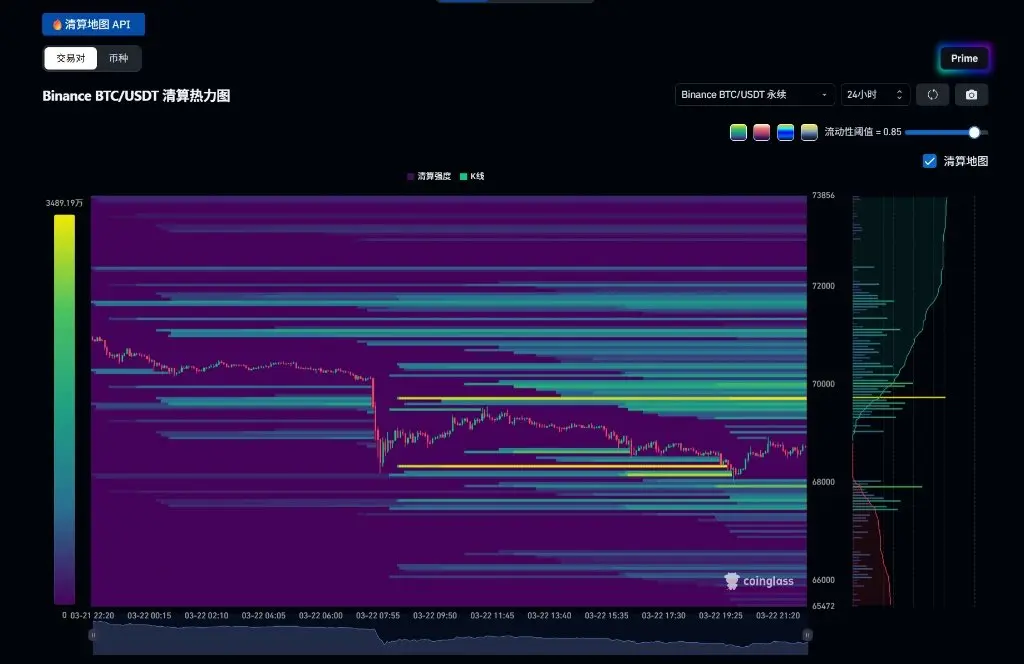Click the 03-22 21:20 time axis label
Screen dimensions: 1024x664
(778, 616)
